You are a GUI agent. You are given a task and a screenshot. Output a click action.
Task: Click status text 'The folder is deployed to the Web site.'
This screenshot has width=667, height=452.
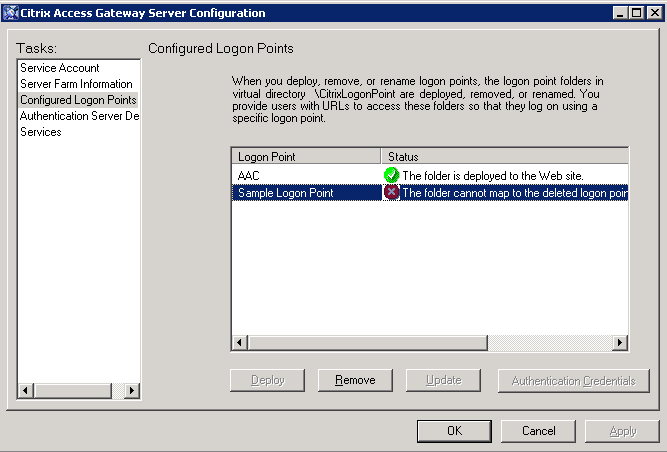pyautogui.click(x=493, y=176)
